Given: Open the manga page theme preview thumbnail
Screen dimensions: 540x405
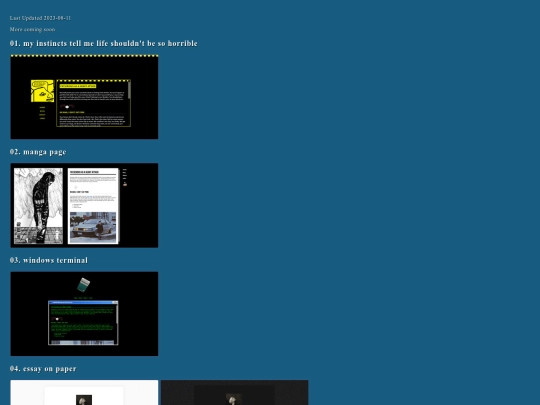Looking at the screenshot, I should tap(84, 205).
